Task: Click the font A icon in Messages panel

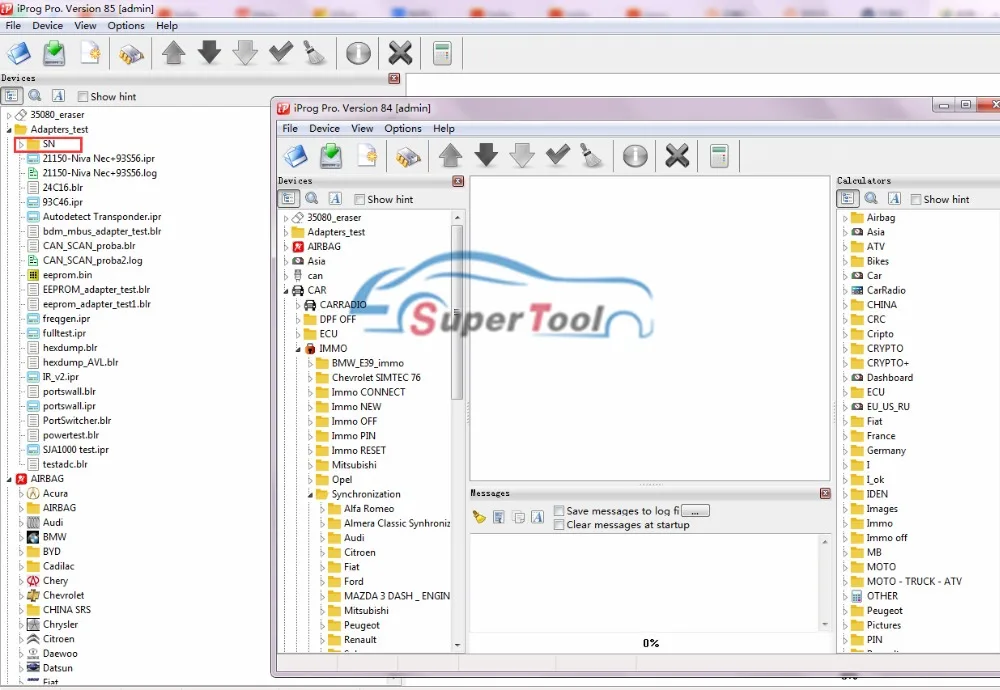Action: (x=538, y=517)
